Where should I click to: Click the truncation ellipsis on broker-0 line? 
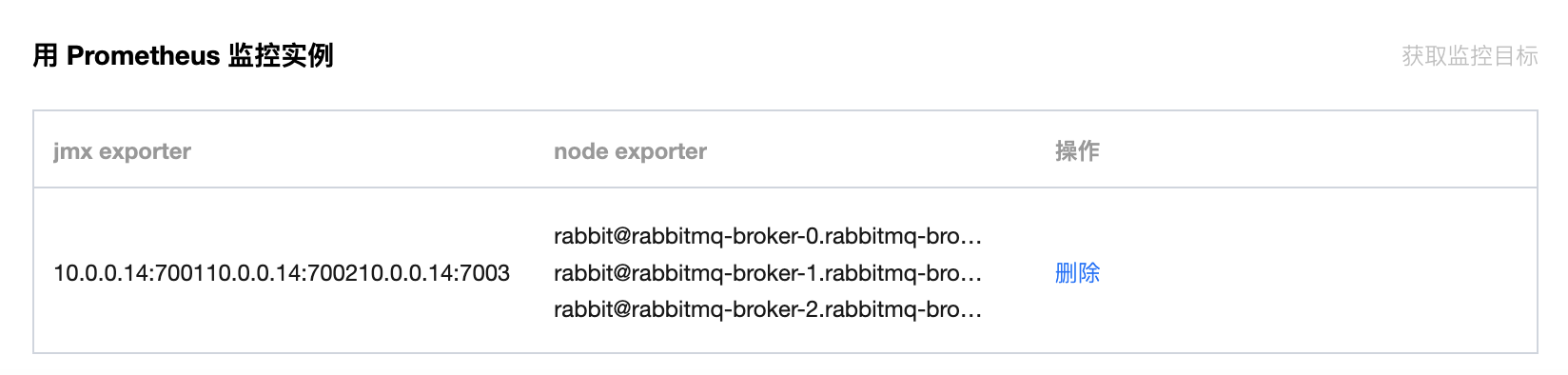click(971, 238)
